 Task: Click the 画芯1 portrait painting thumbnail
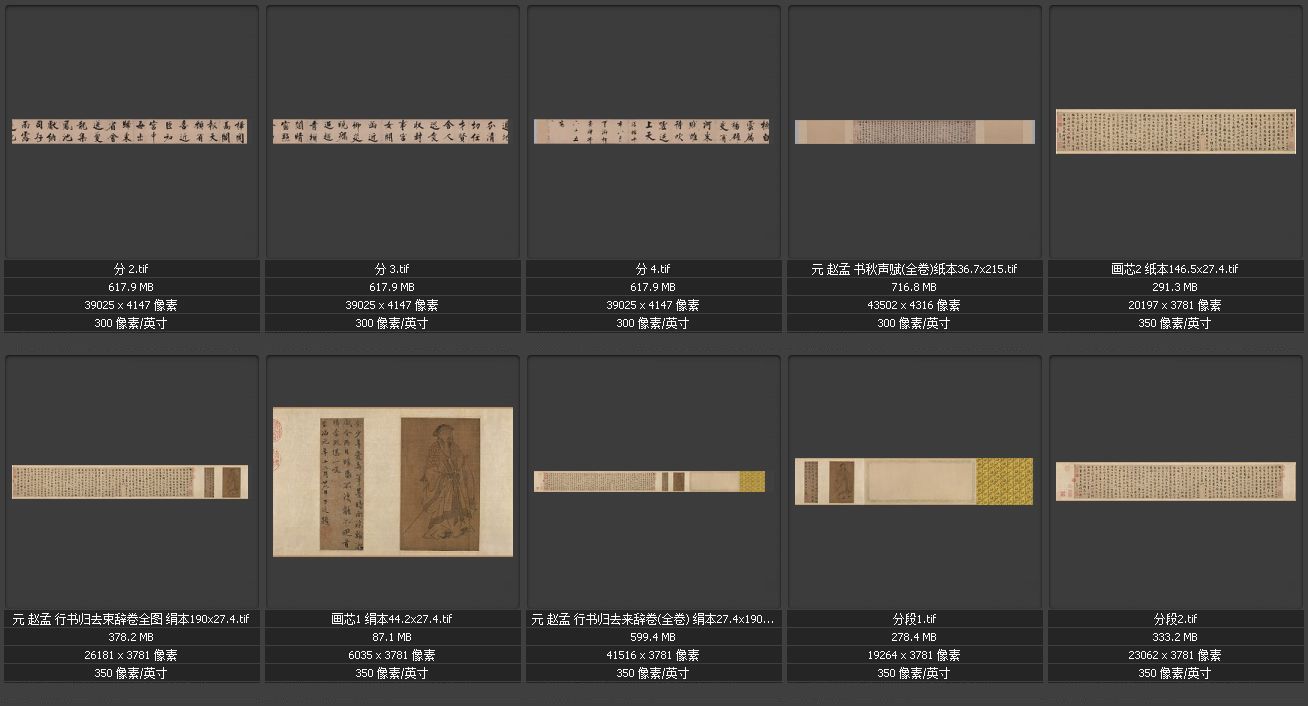point(392,482)
